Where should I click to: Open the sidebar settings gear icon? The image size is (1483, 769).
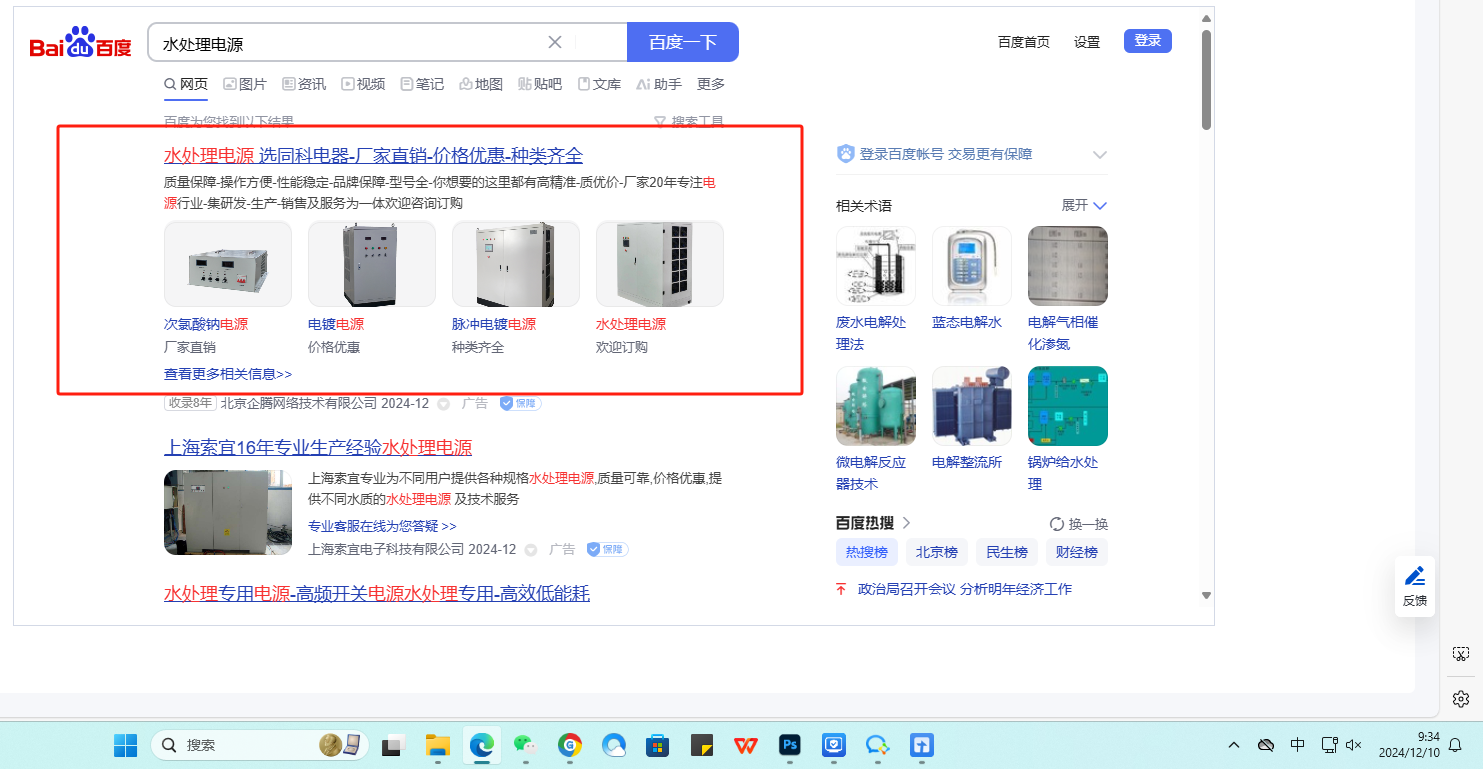coord(1461,698)
